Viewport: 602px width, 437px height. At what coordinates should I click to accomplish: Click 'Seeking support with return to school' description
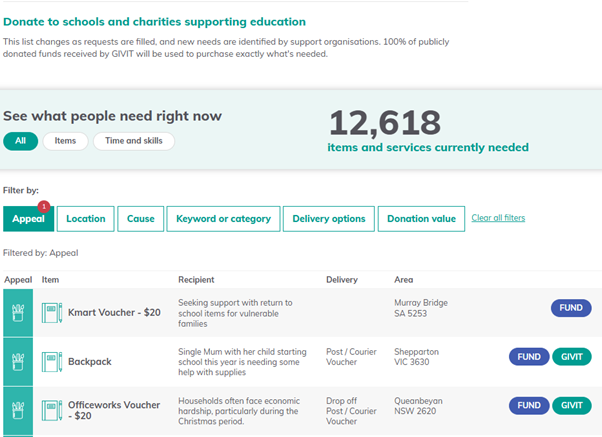(x=235, y=313)
